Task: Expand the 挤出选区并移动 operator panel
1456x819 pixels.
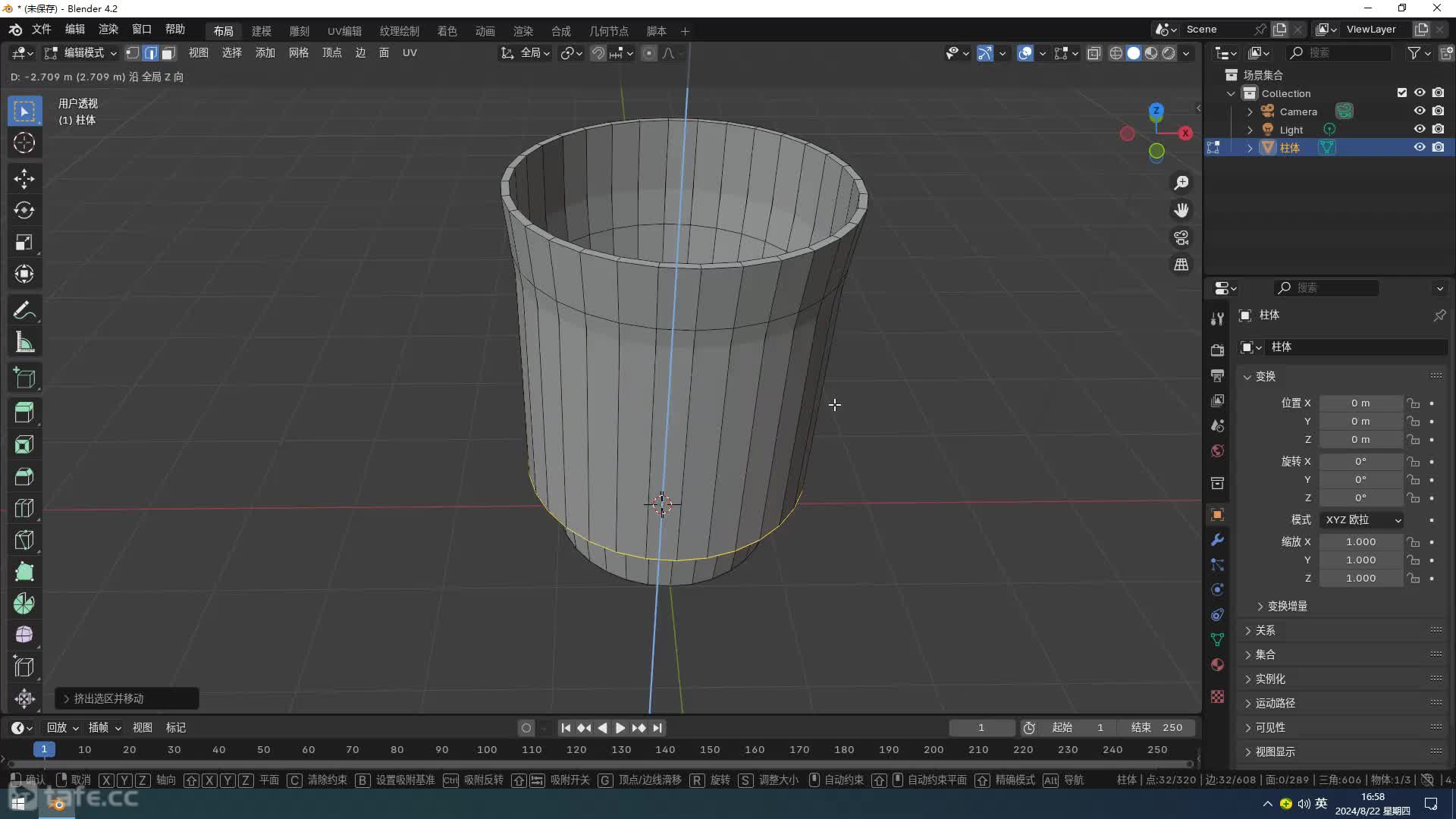Action: tap(127, 698)
